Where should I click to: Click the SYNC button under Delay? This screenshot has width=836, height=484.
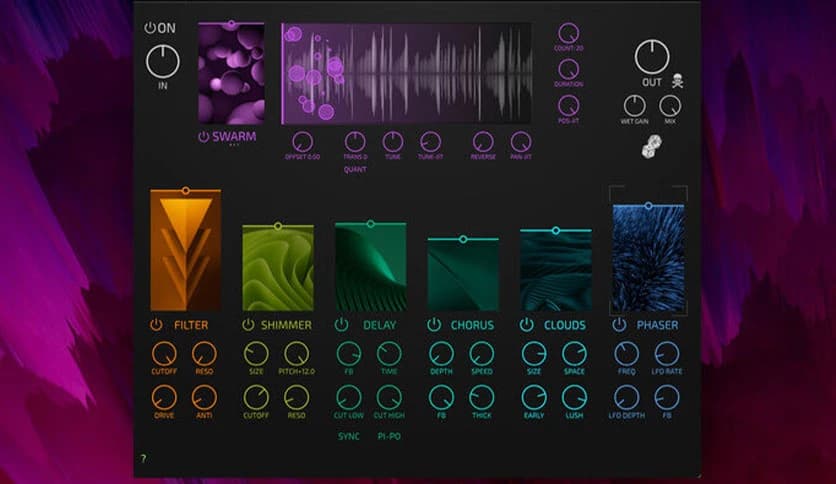[x=349, y=436]
